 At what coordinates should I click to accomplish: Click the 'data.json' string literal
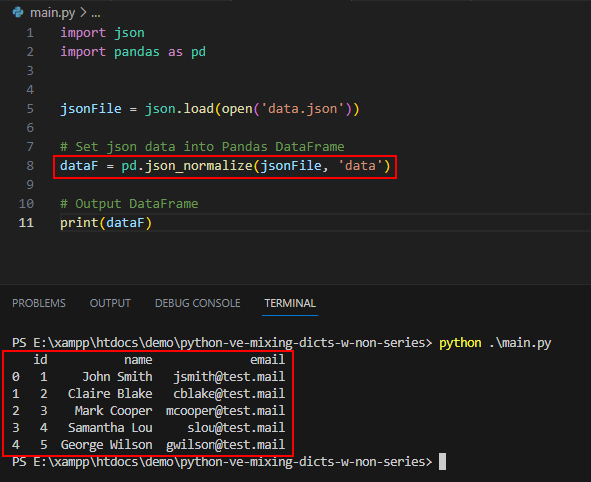click(x=303, y=109)
